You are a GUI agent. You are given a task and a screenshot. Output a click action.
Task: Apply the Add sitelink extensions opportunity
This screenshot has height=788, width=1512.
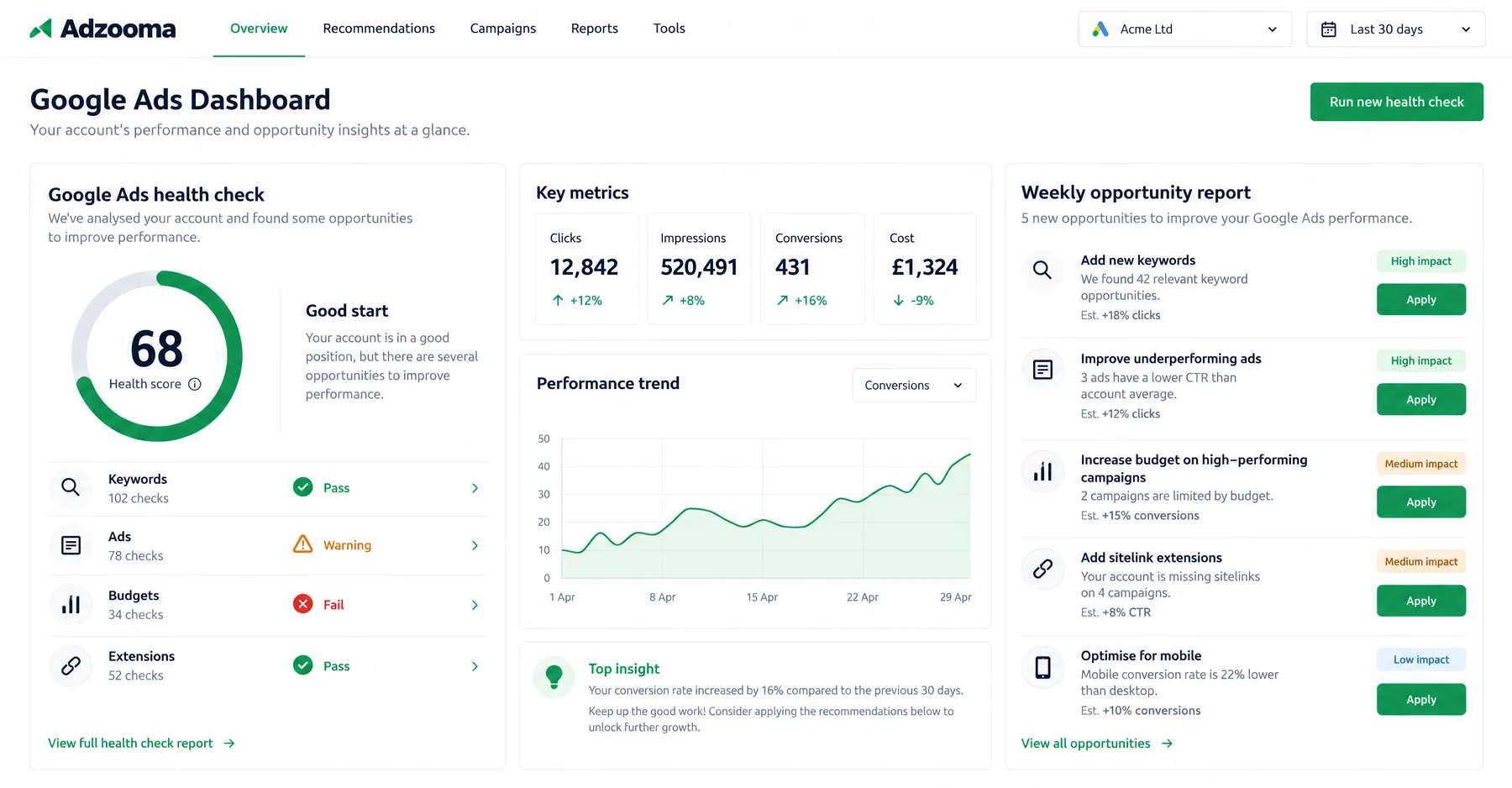[x=1421, y=601]
